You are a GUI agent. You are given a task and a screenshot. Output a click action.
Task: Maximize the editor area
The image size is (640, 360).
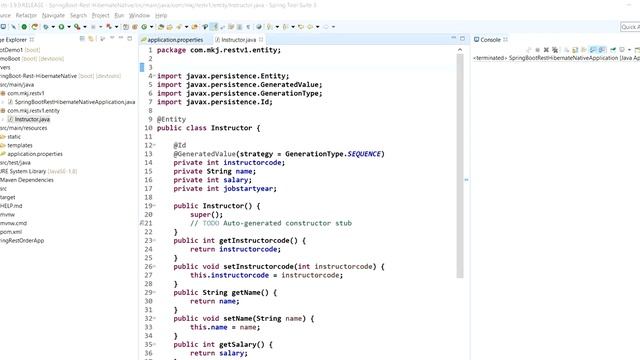462,38
